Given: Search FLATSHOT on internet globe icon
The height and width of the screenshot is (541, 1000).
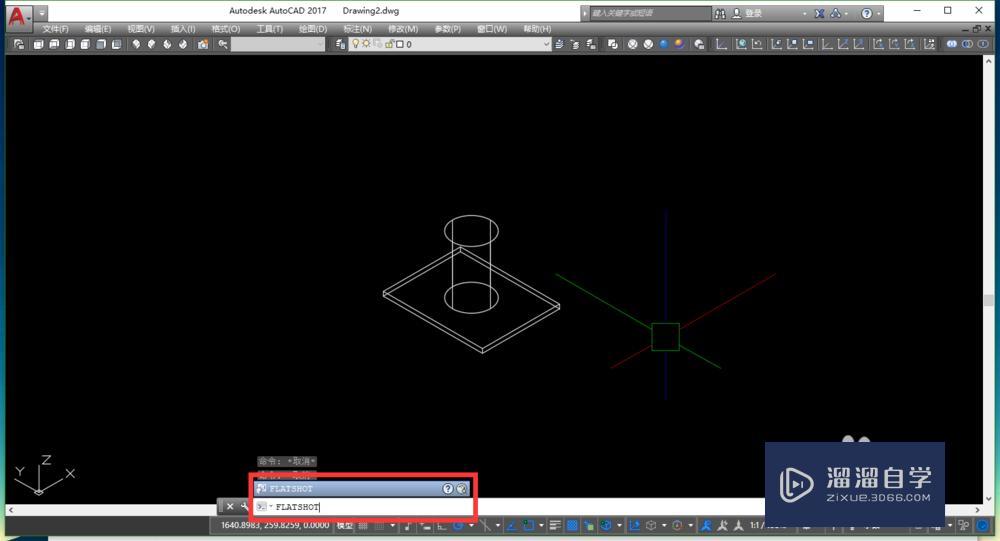Looking at the screenshot, I should (462, 488).
